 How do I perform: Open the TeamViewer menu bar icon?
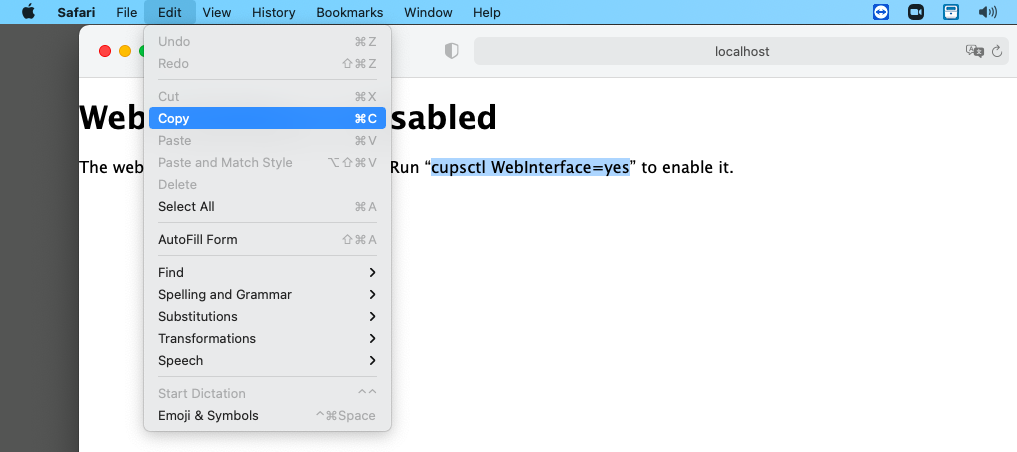(880, 12)
